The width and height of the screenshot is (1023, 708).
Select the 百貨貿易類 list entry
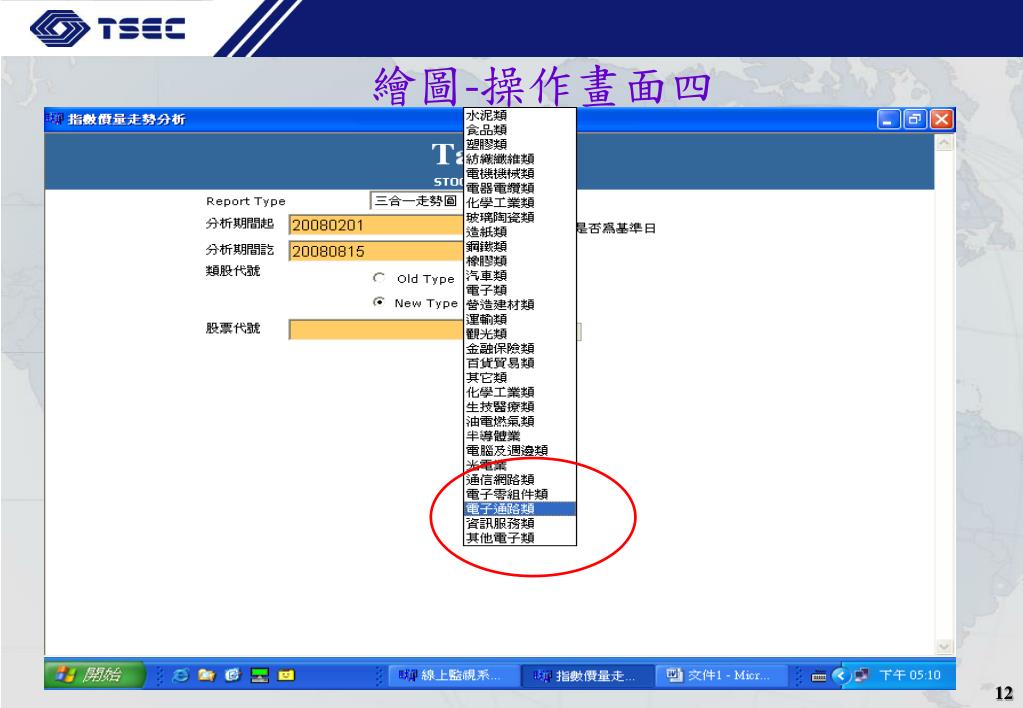[519, 363]
